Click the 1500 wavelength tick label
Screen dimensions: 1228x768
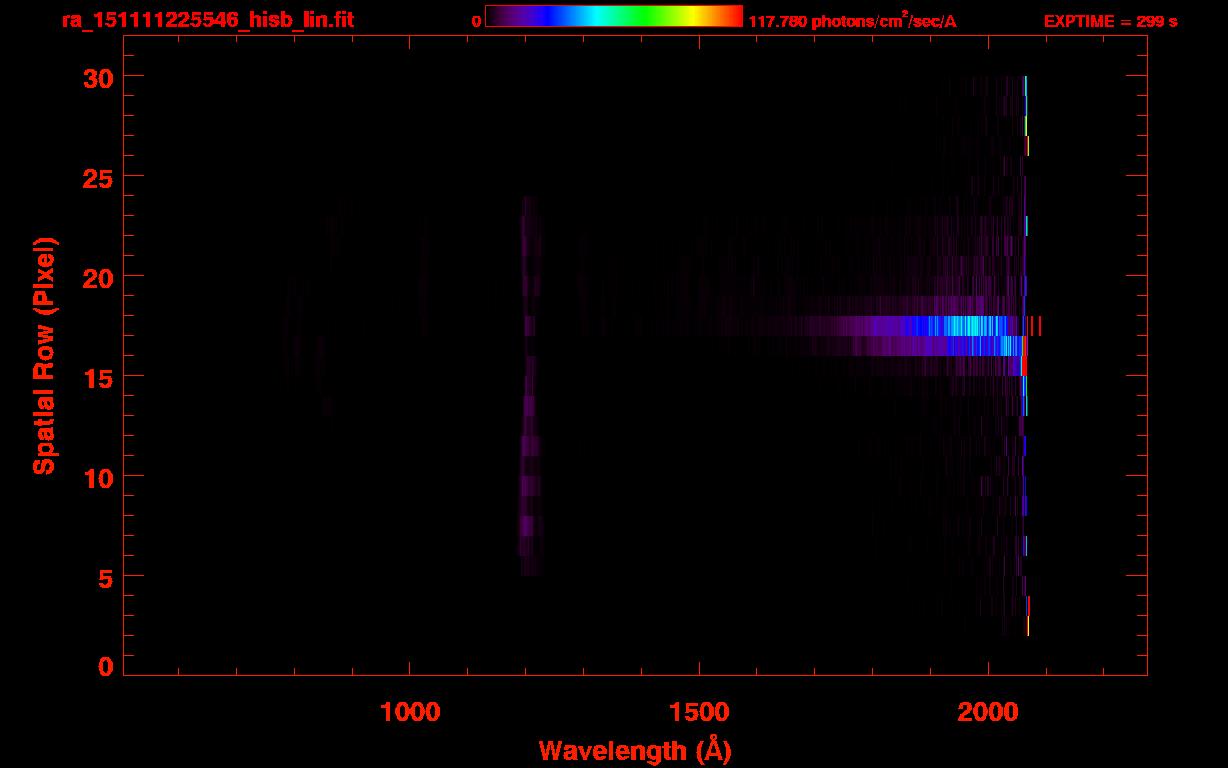pyautogui.click(x=698, y=711)
